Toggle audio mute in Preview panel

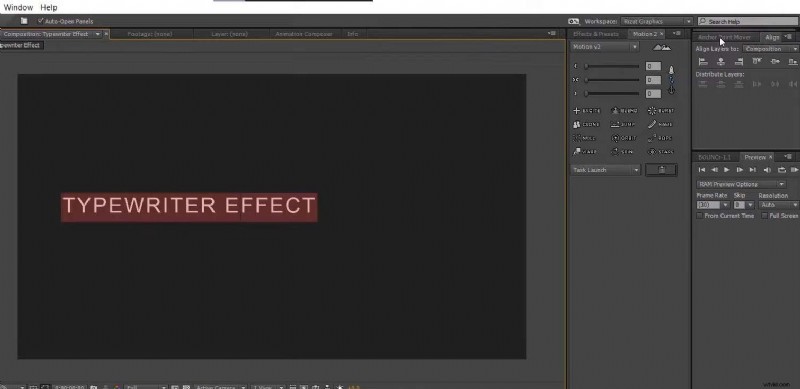pyautogui.click(x=767, y=170)
